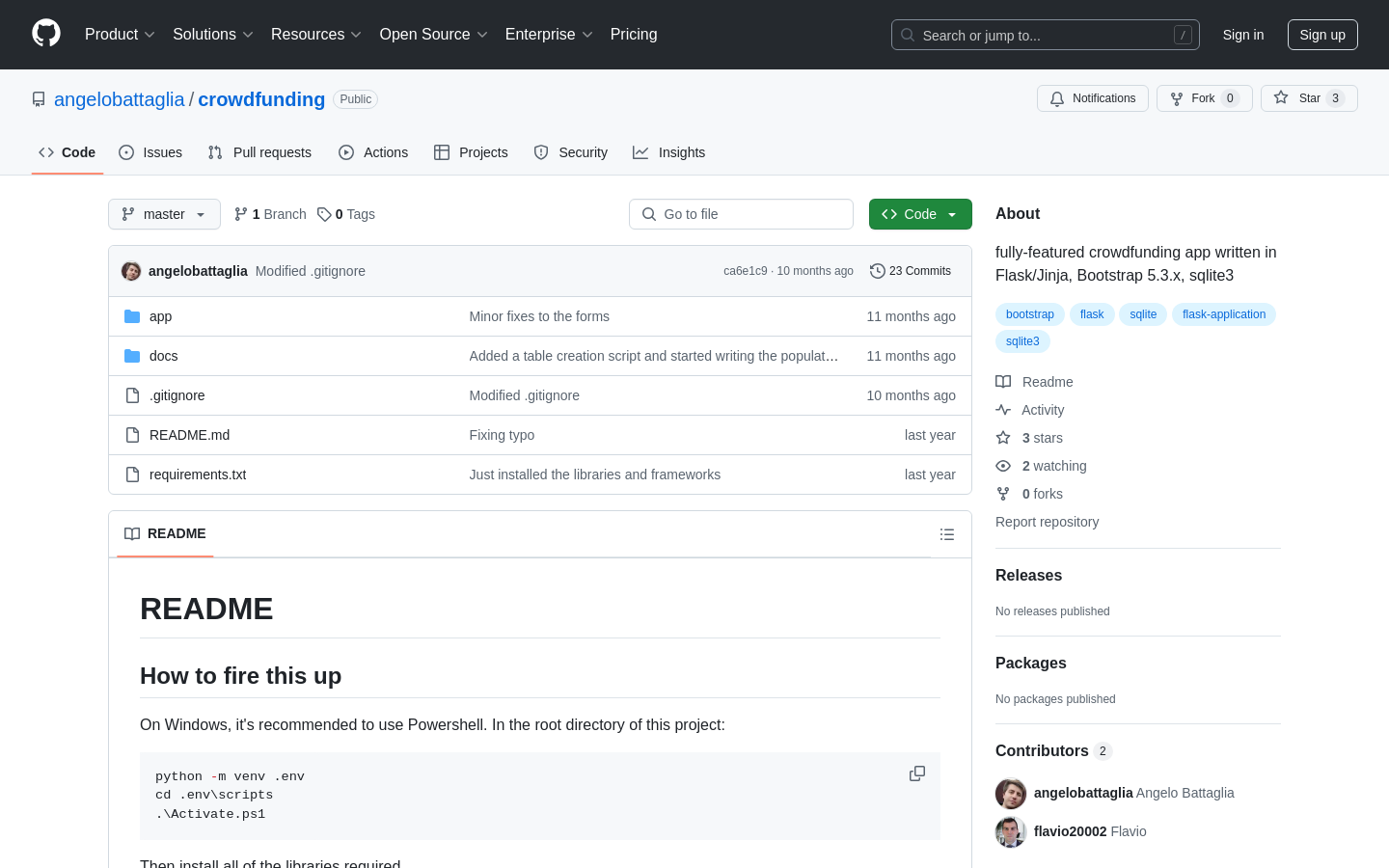Click the README.md file icon
The image size is (1389, 868).
coord(132,435)
